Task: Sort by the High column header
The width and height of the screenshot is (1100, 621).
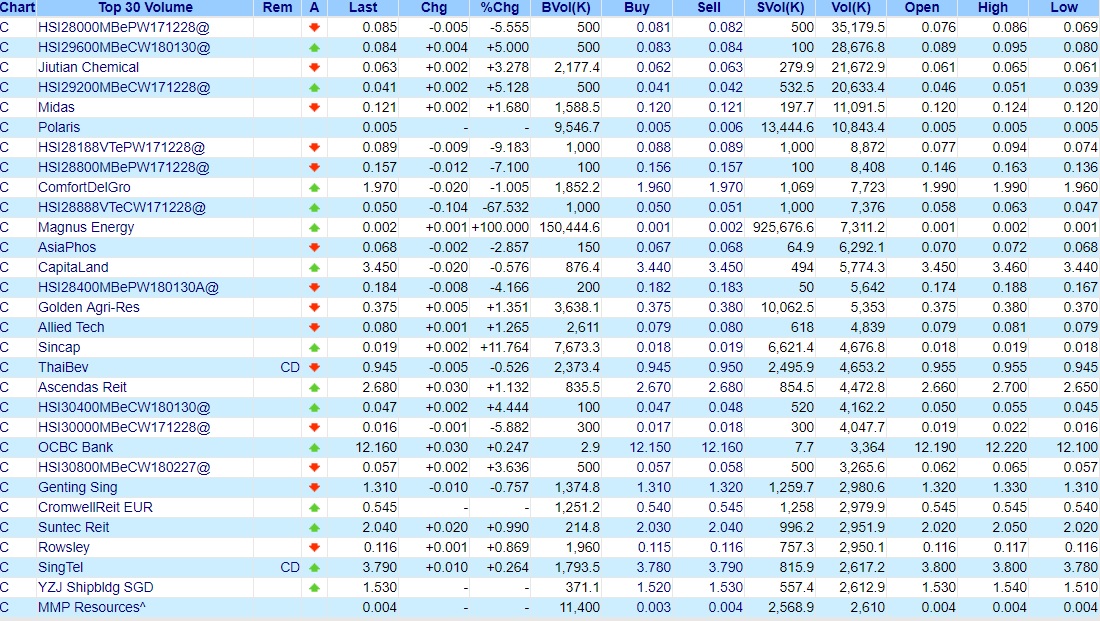Action: (x=993, y=8)
